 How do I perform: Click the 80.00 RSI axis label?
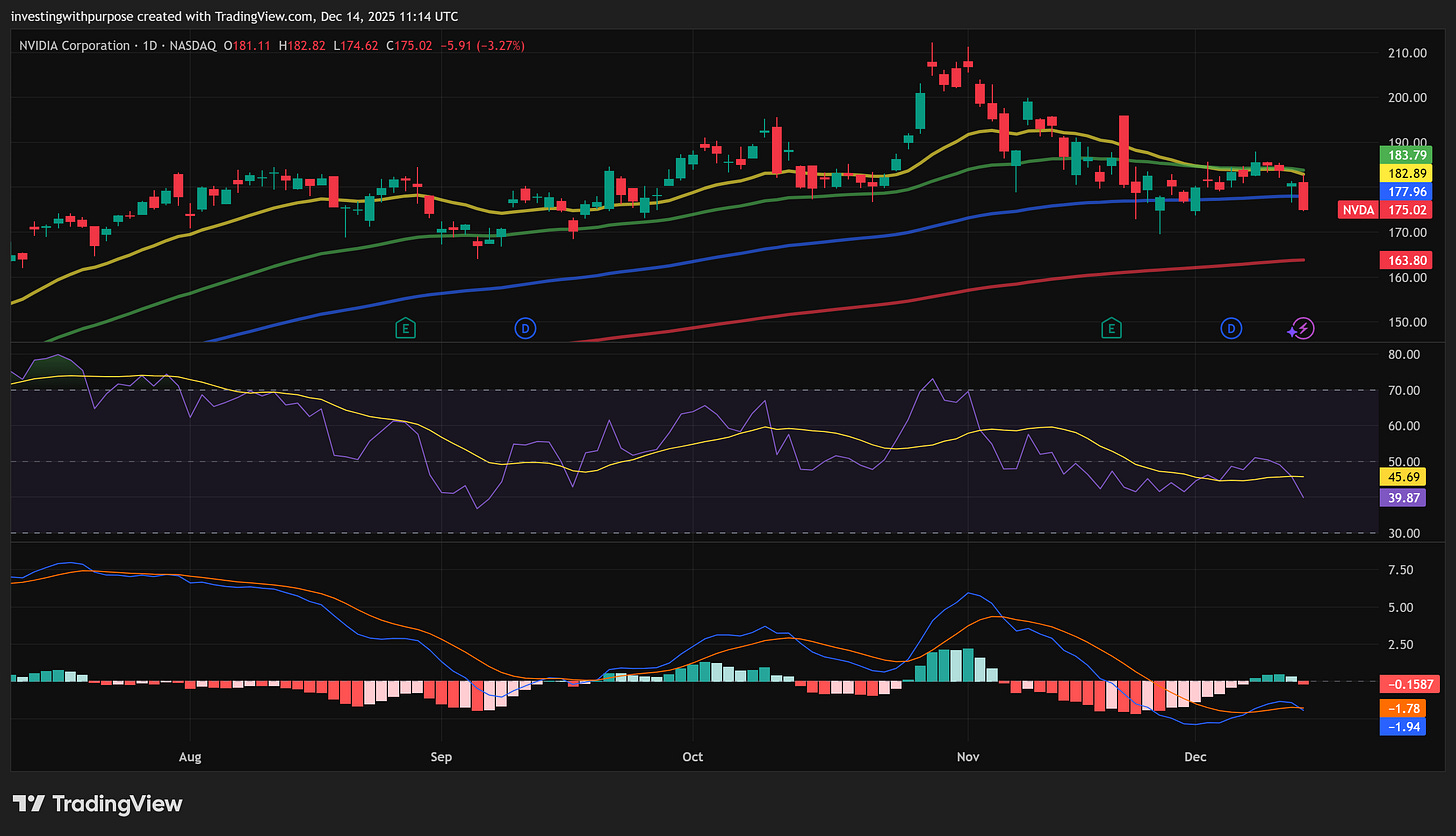pyautogui.click(x=1404, y=355)
